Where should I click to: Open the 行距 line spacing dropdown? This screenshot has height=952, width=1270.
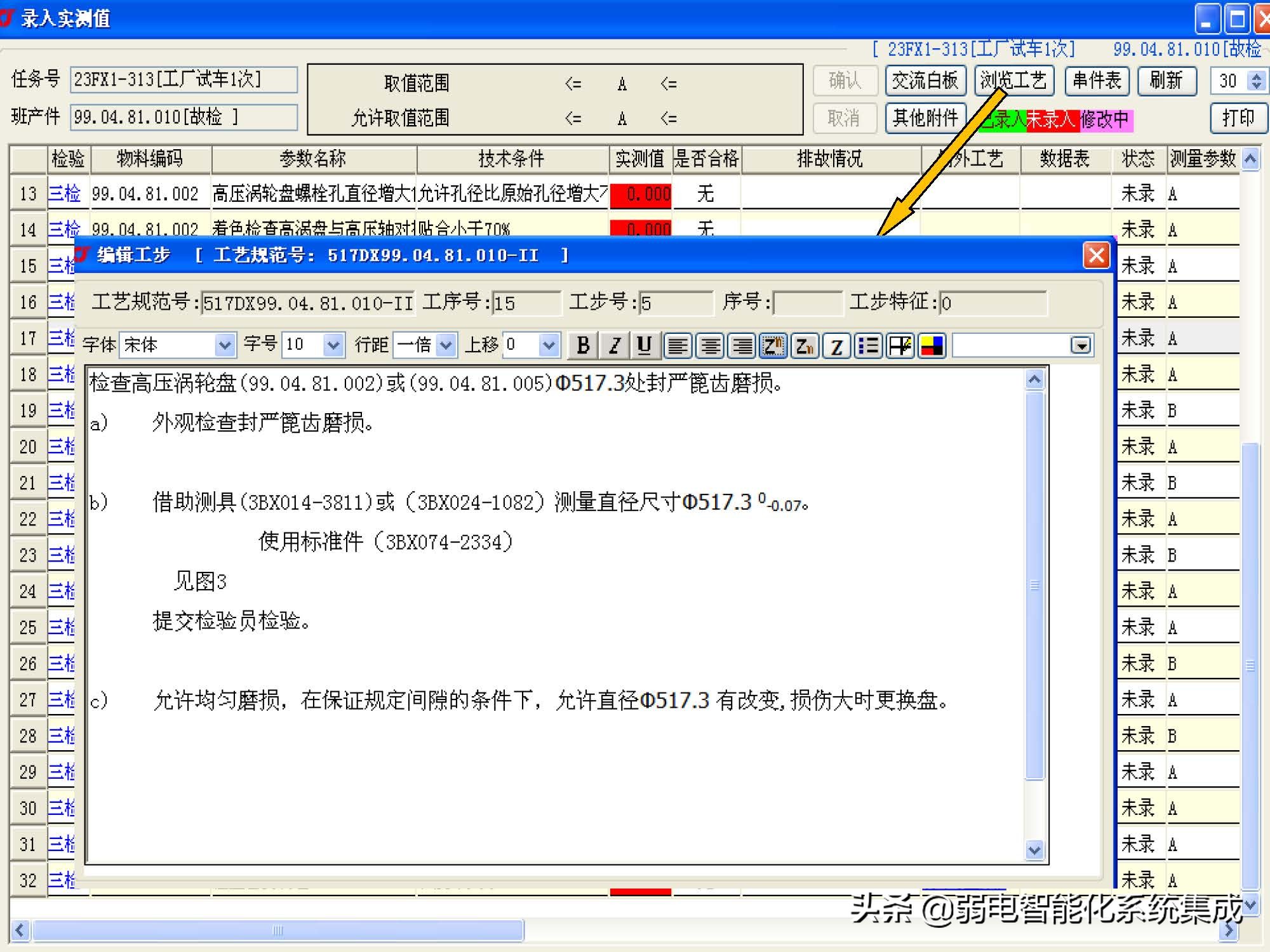446,345
